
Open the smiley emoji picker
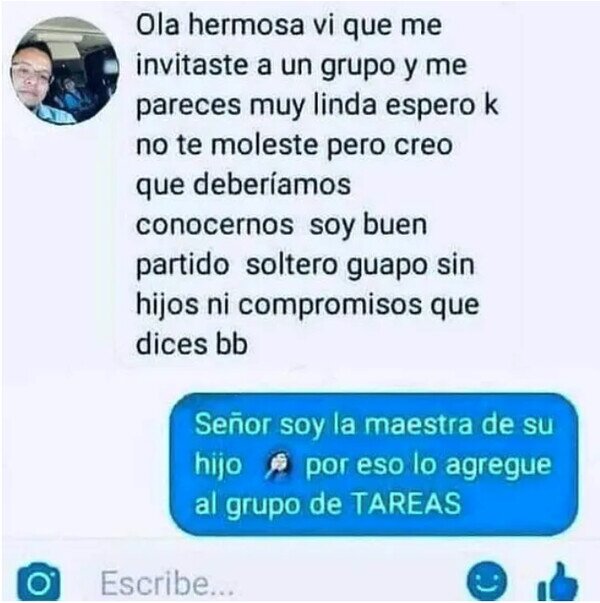tap(487, 581)
